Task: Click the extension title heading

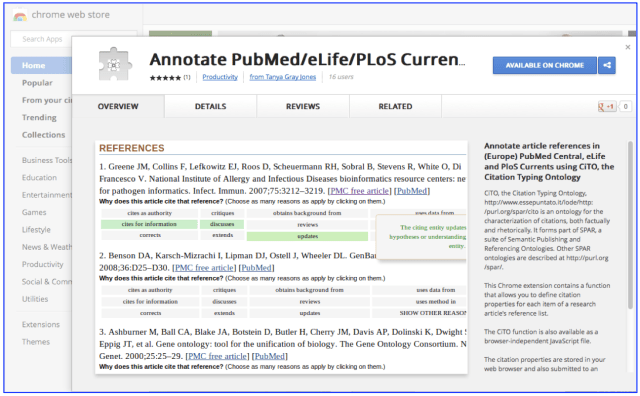Action: click(307, 60)
